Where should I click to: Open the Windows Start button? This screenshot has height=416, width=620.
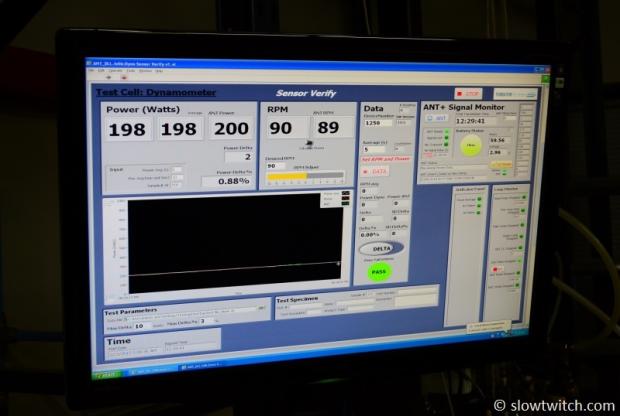[x=107, y=374]
